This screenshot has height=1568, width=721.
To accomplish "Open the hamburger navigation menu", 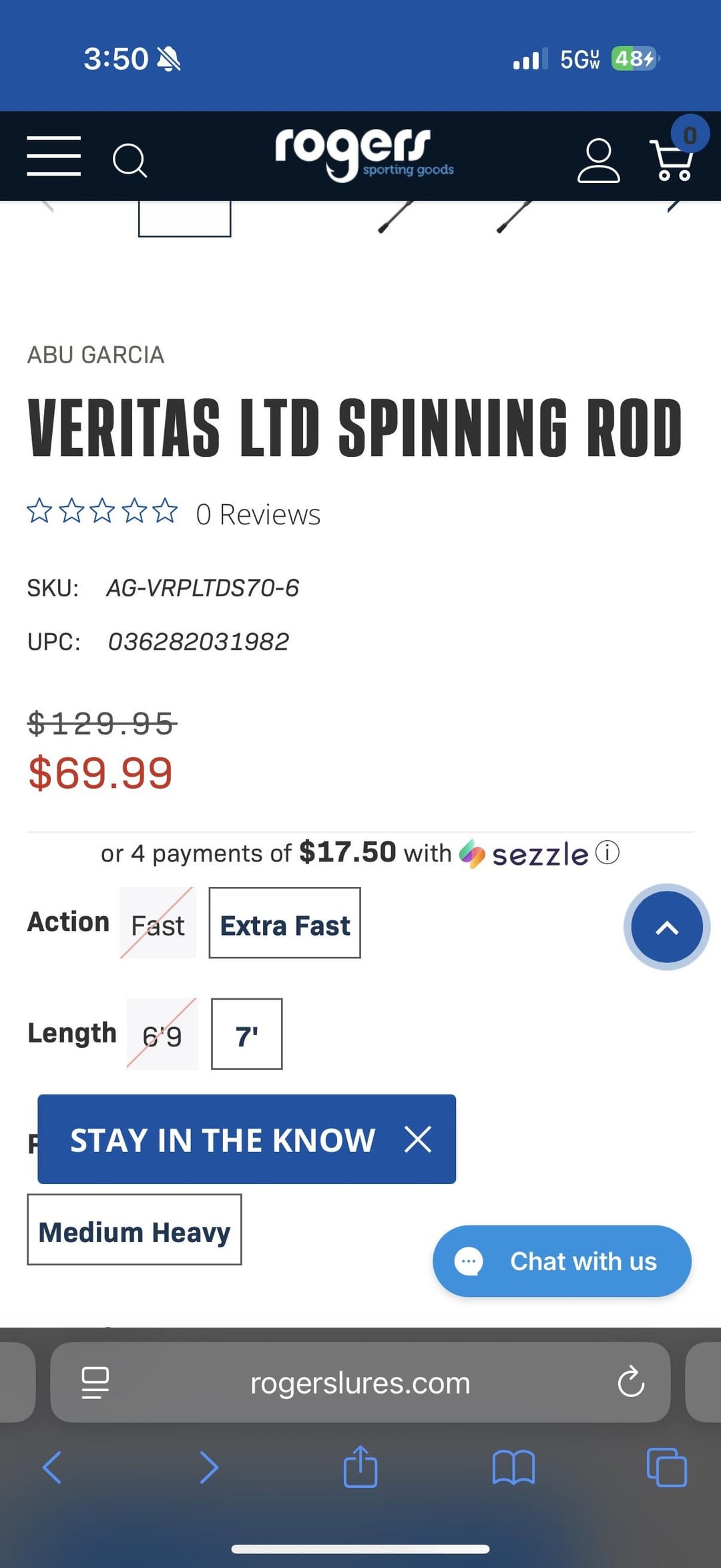I will [x=53, y=156].
